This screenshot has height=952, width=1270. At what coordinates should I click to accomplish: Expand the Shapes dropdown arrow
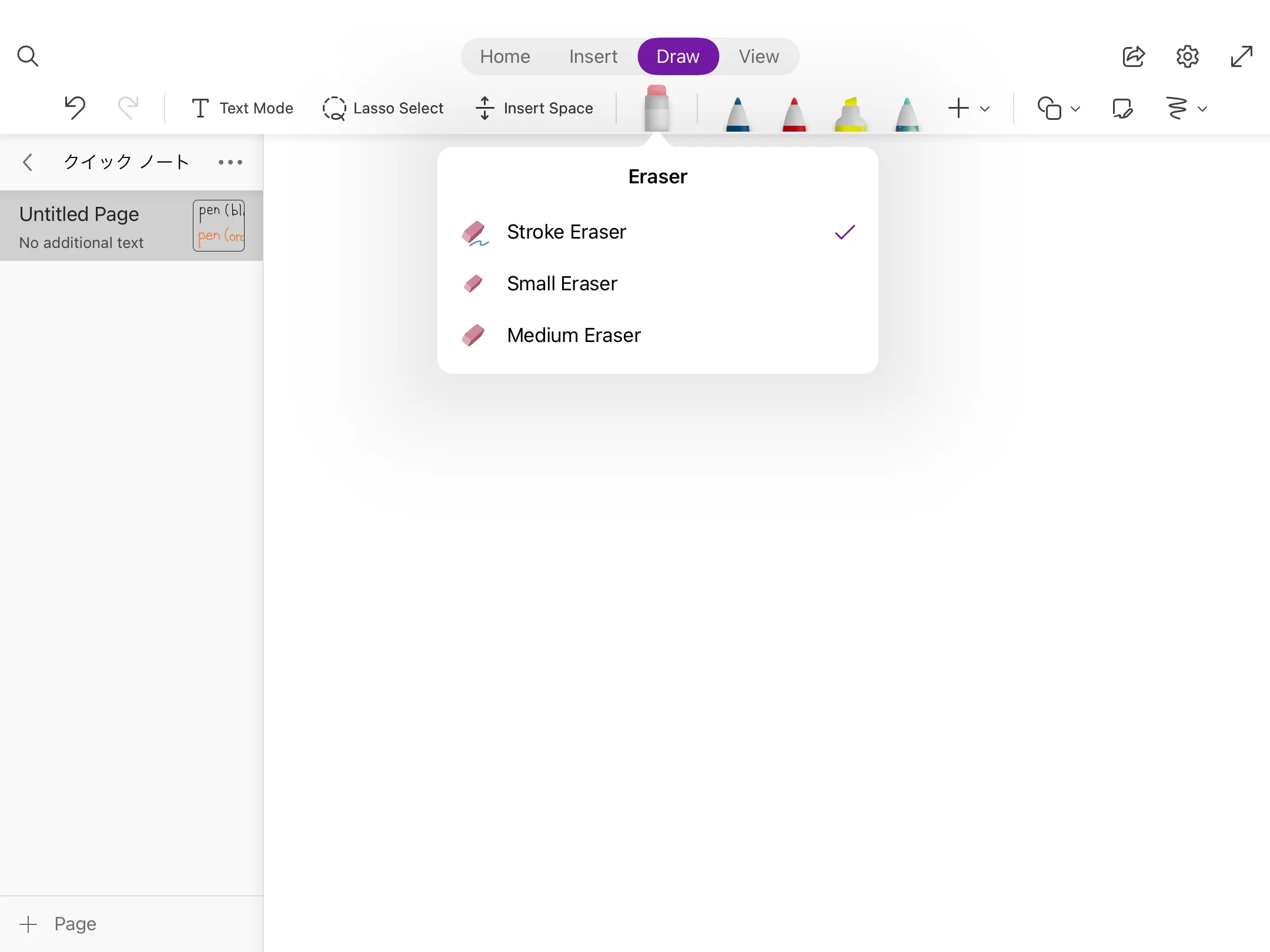pyautogui.click(x=1075, y=109)
